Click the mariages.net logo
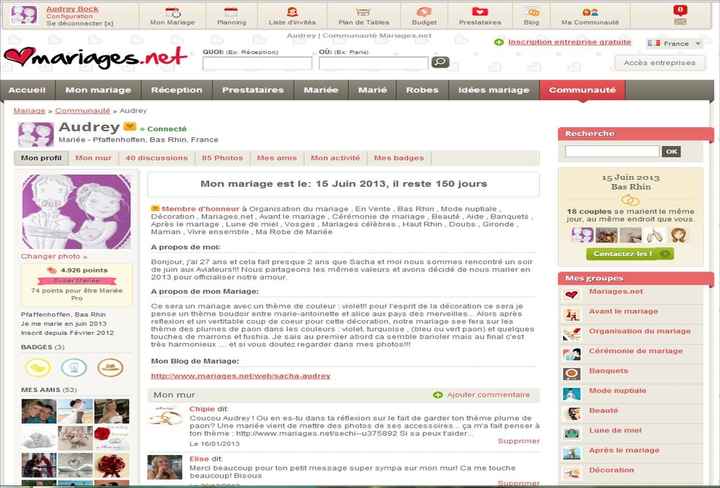 [96, 58]
